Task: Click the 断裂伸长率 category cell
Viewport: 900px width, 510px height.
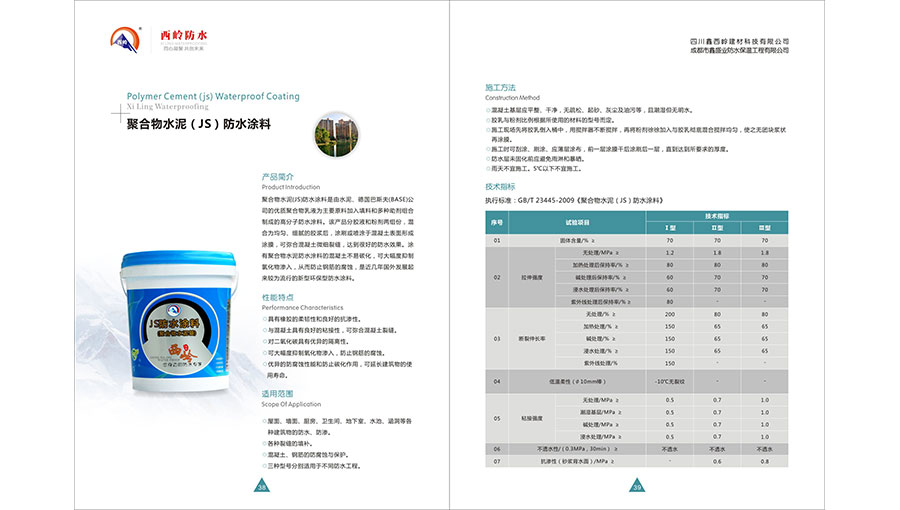Action: [x=532, y=338]
